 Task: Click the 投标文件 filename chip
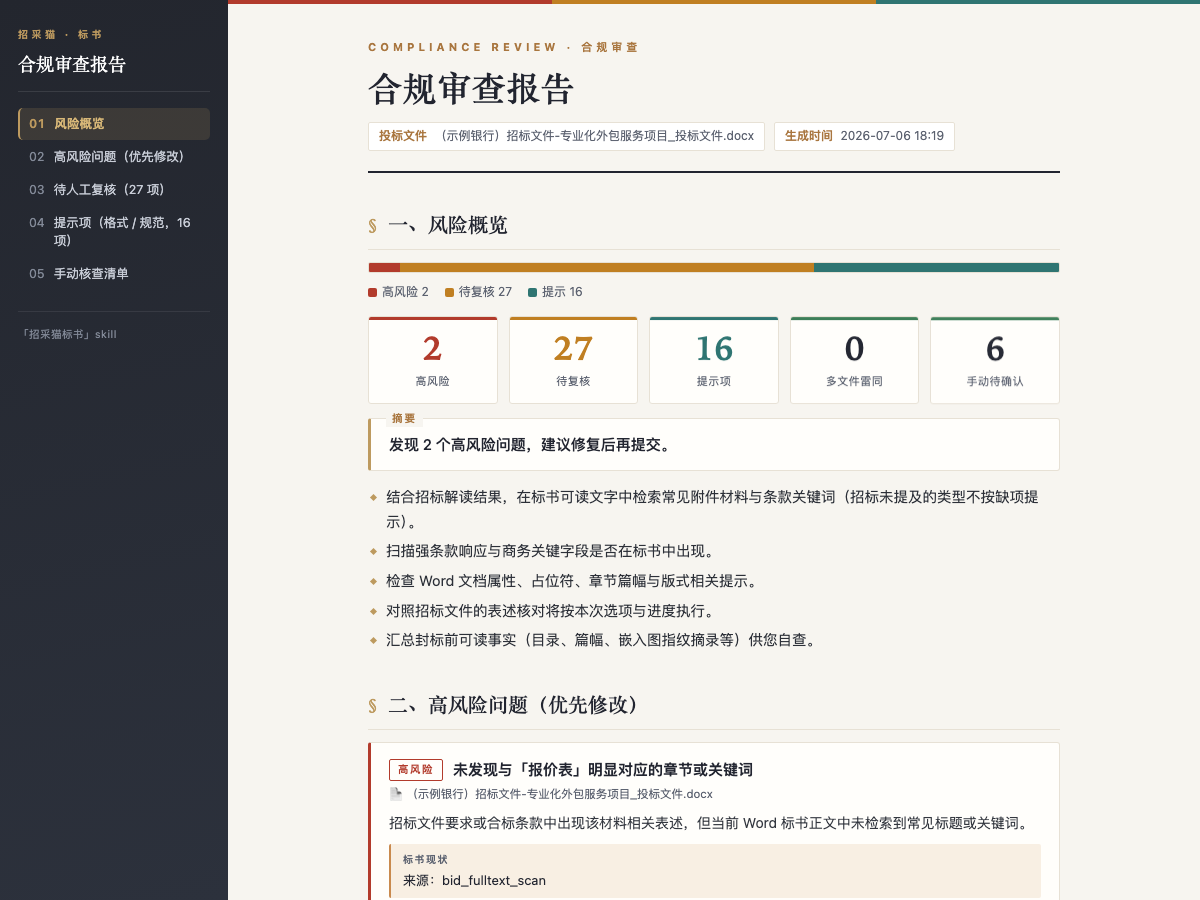(x=567, y=136)
